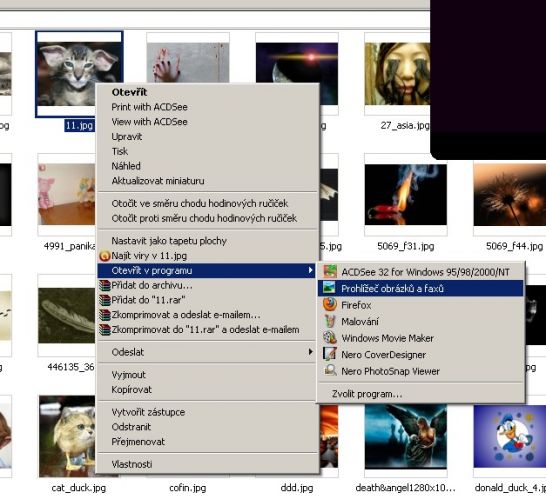Select the death&angel1280x10... thumbnail
The height and width of the screenshot is (499, 546).
(406, 437)
